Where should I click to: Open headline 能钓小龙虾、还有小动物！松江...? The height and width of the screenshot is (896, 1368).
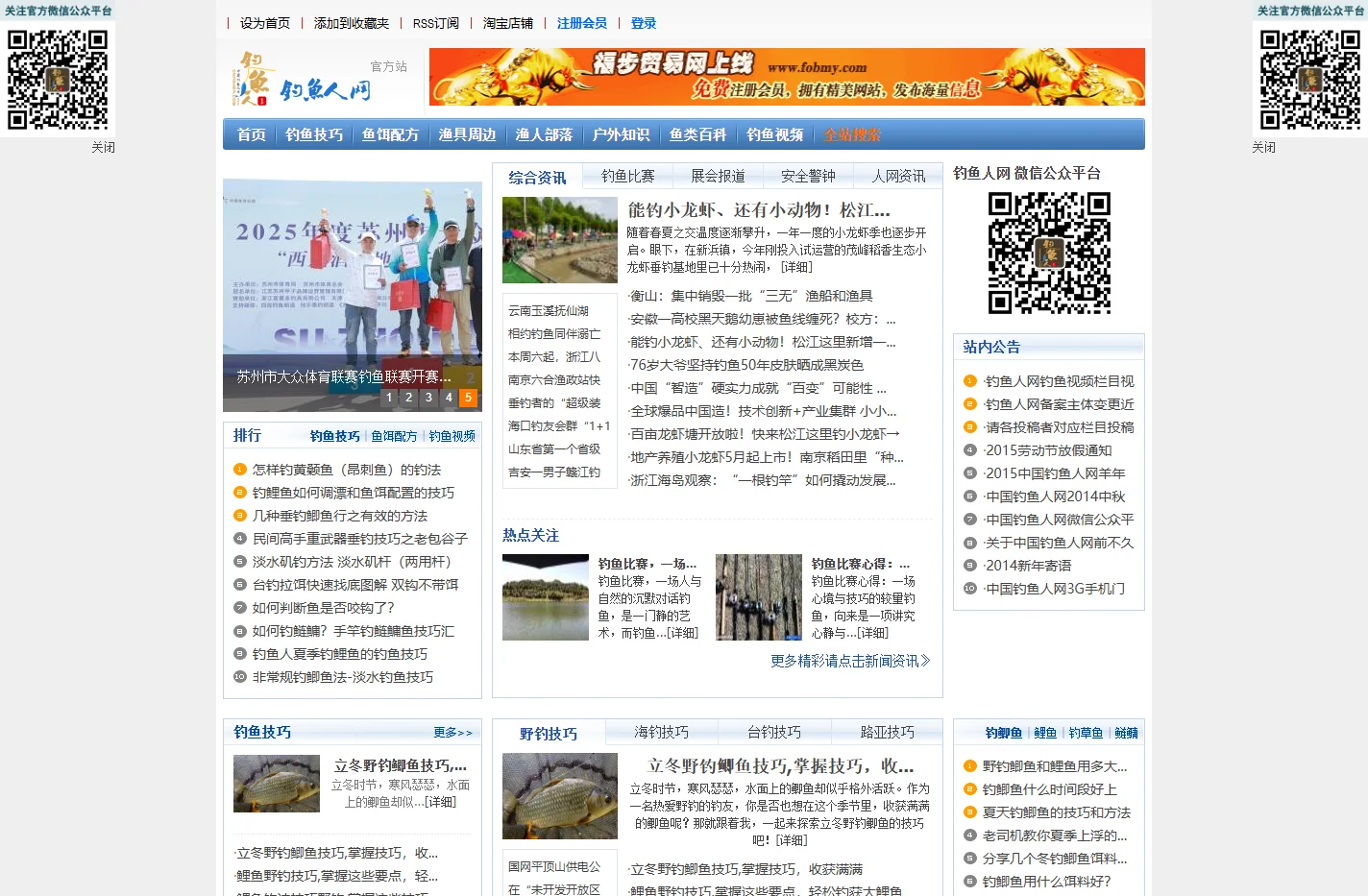tap(759, 209)
